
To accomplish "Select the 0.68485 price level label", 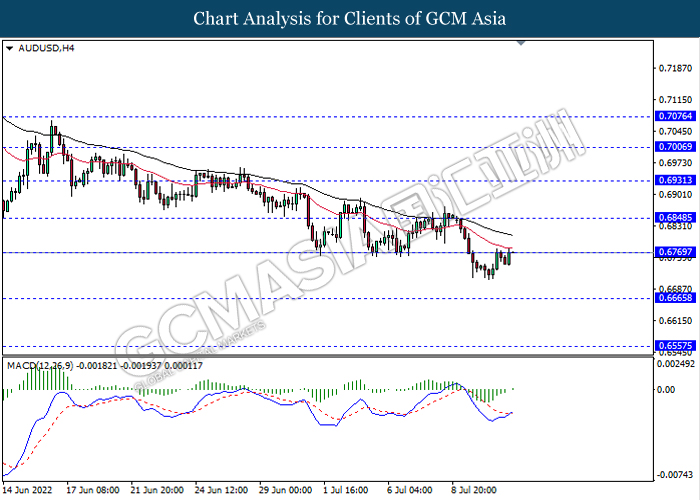I will (x=675, y=217).
